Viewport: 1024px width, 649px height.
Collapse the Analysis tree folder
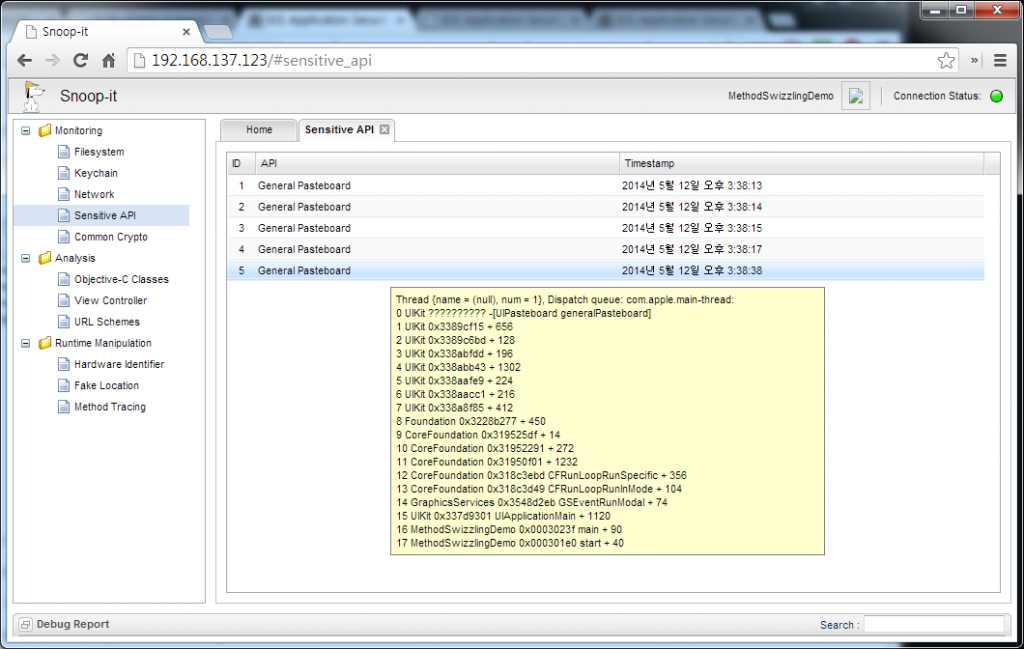(26, 258)
